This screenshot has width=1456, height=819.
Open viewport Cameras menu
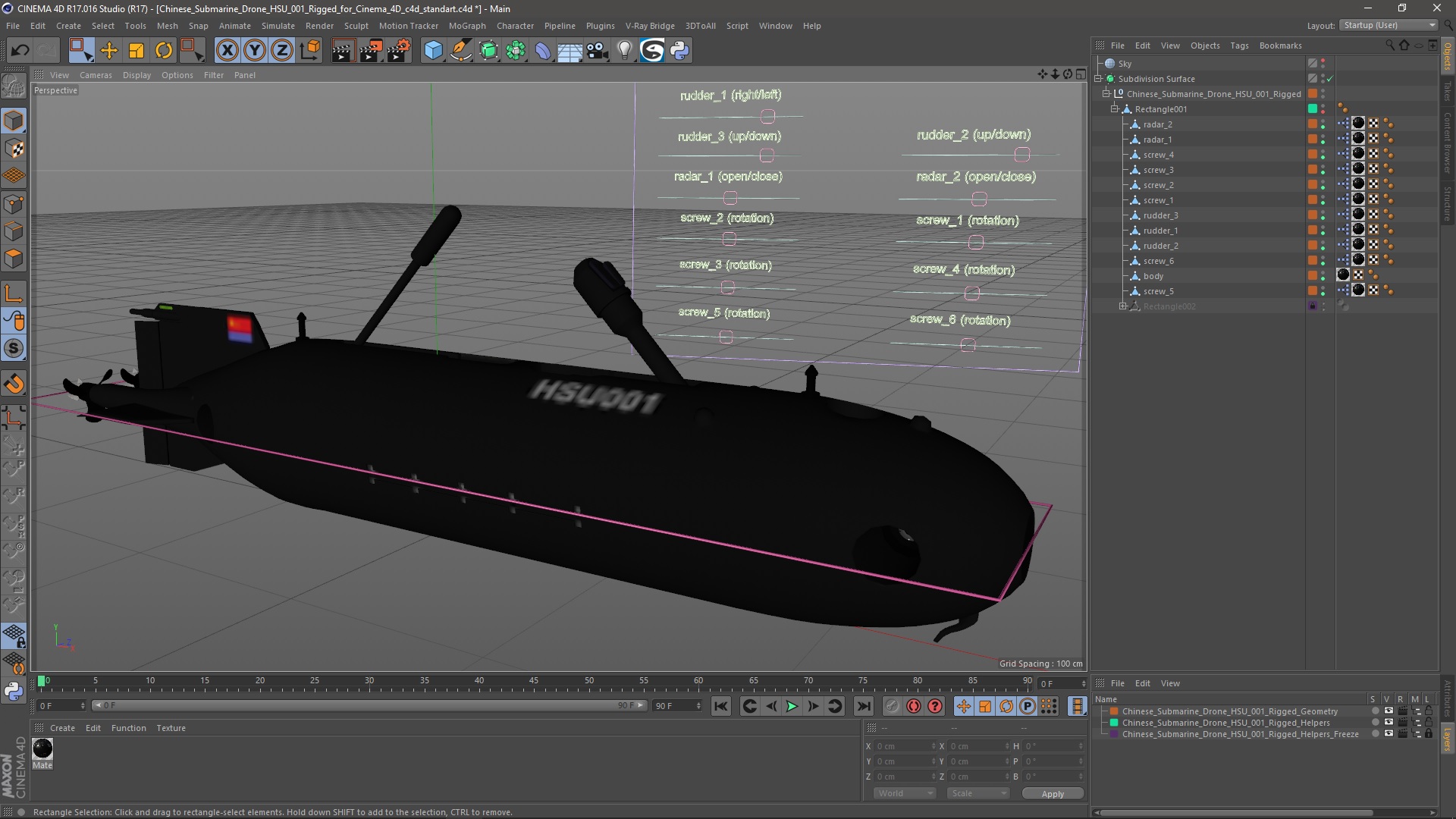pyautogui.click(x=96, y=75)
